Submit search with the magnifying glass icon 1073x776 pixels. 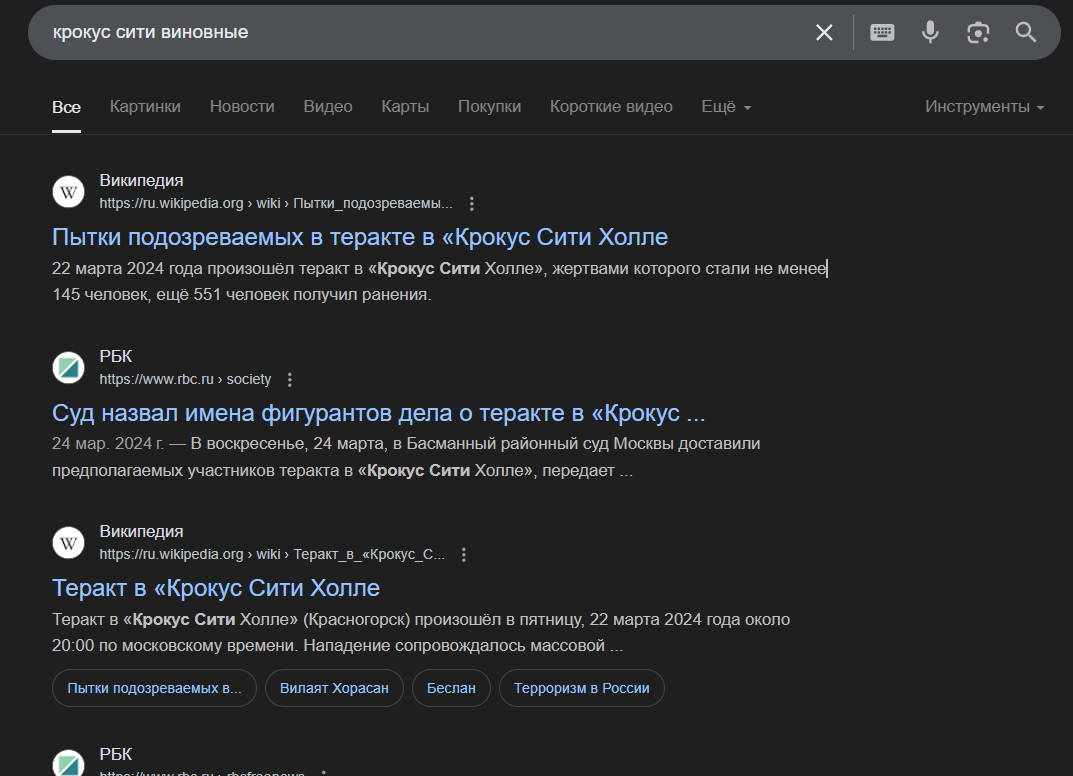point(1025,32)
